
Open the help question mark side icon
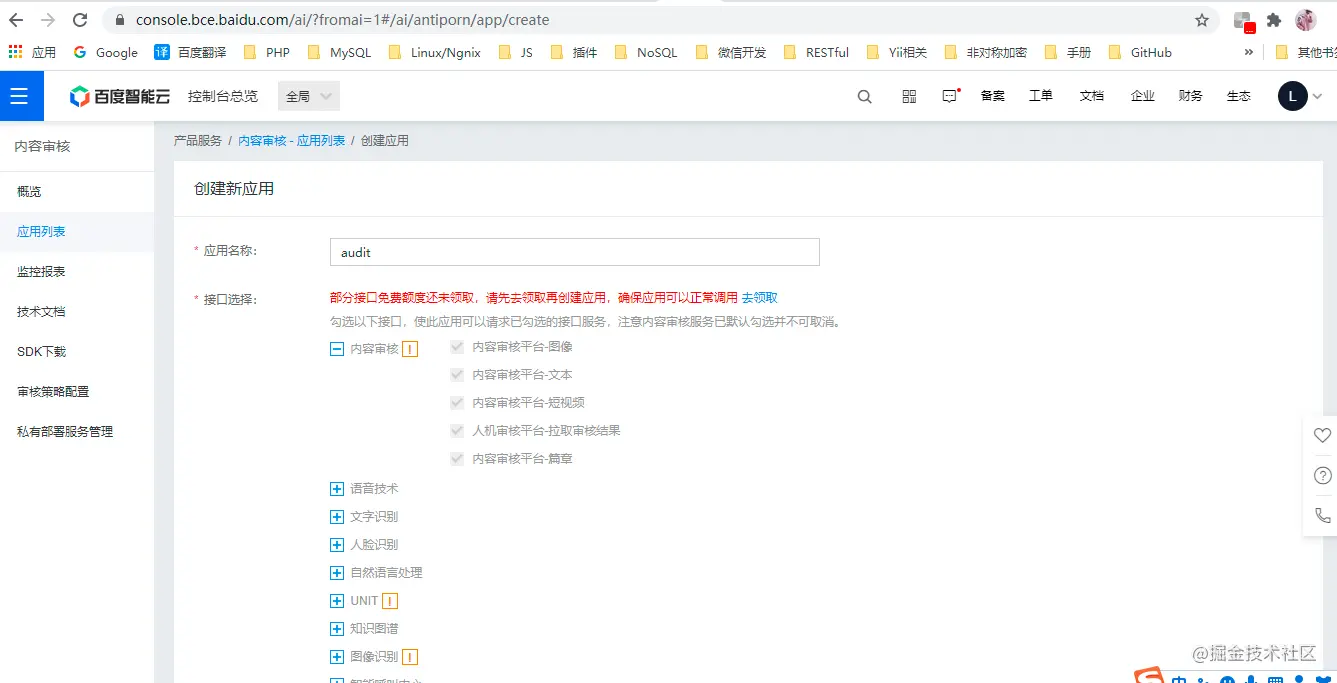click(x=1322, y=475)
